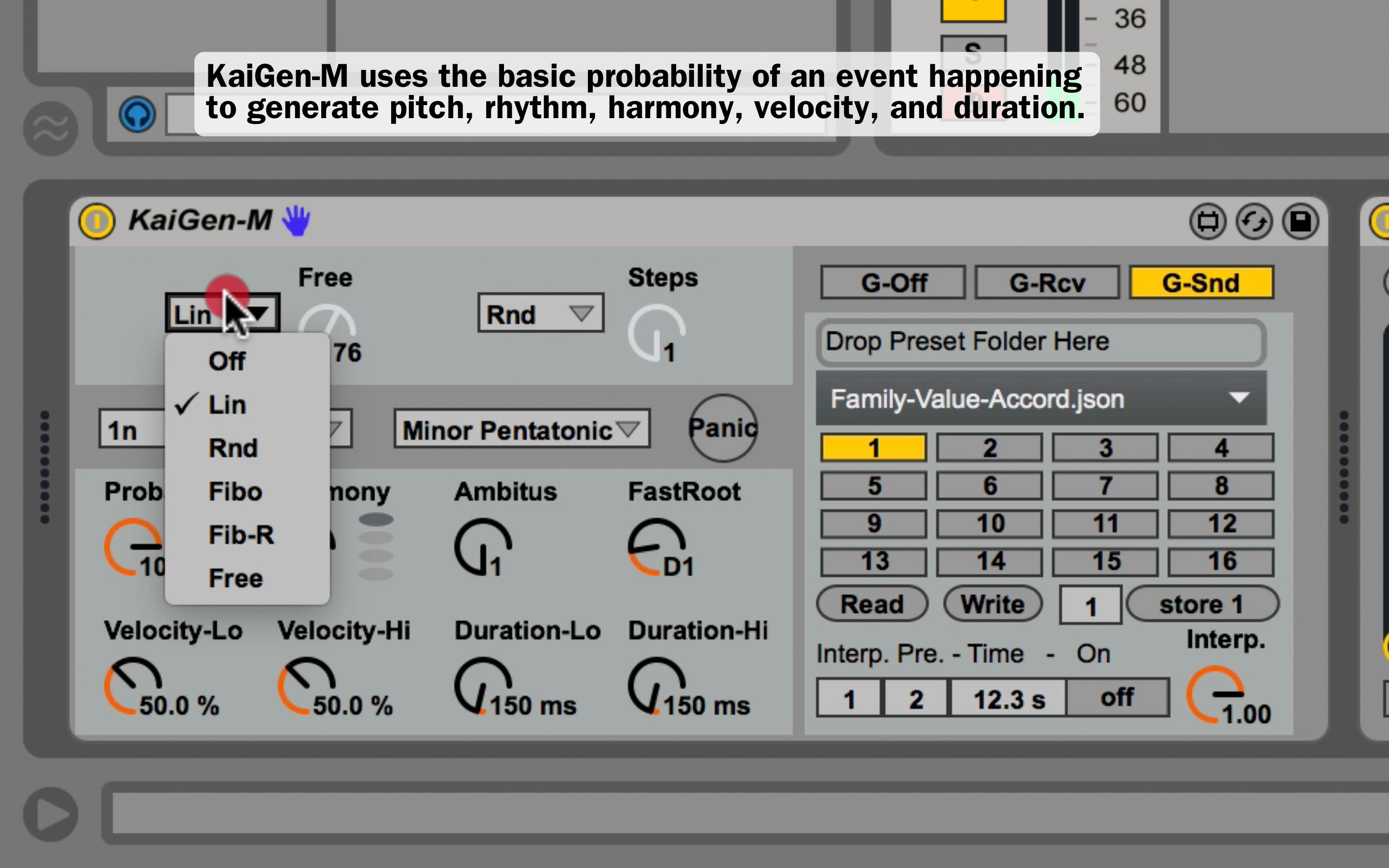Viewport: 1389px width, 868px height.
Task: Toggle the G-Snd button
Action: click(x=1201, y=283)
